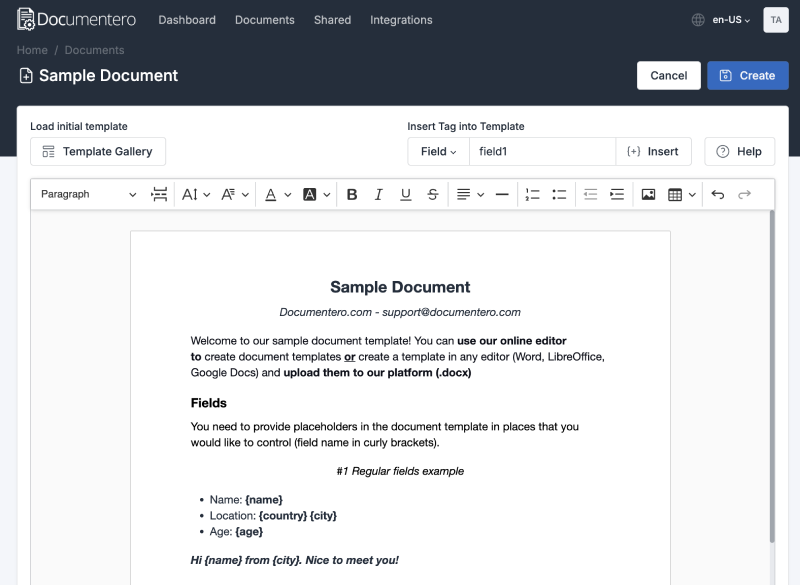Insert an image into the document
This screenshot has width=800, height=585.
[648, 194]
